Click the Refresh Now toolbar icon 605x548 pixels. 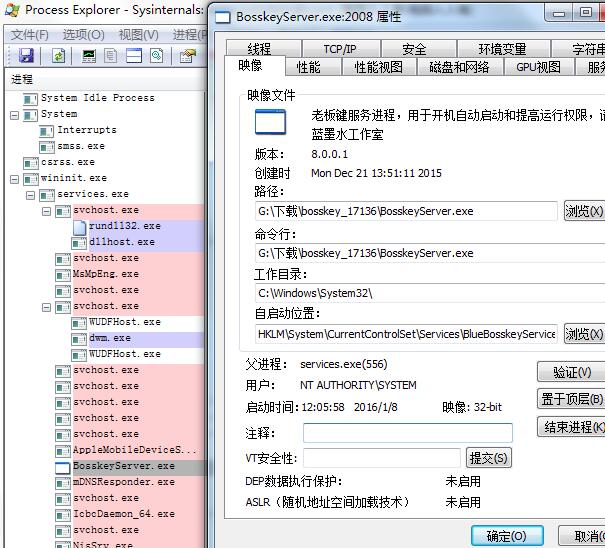(59, 56)
